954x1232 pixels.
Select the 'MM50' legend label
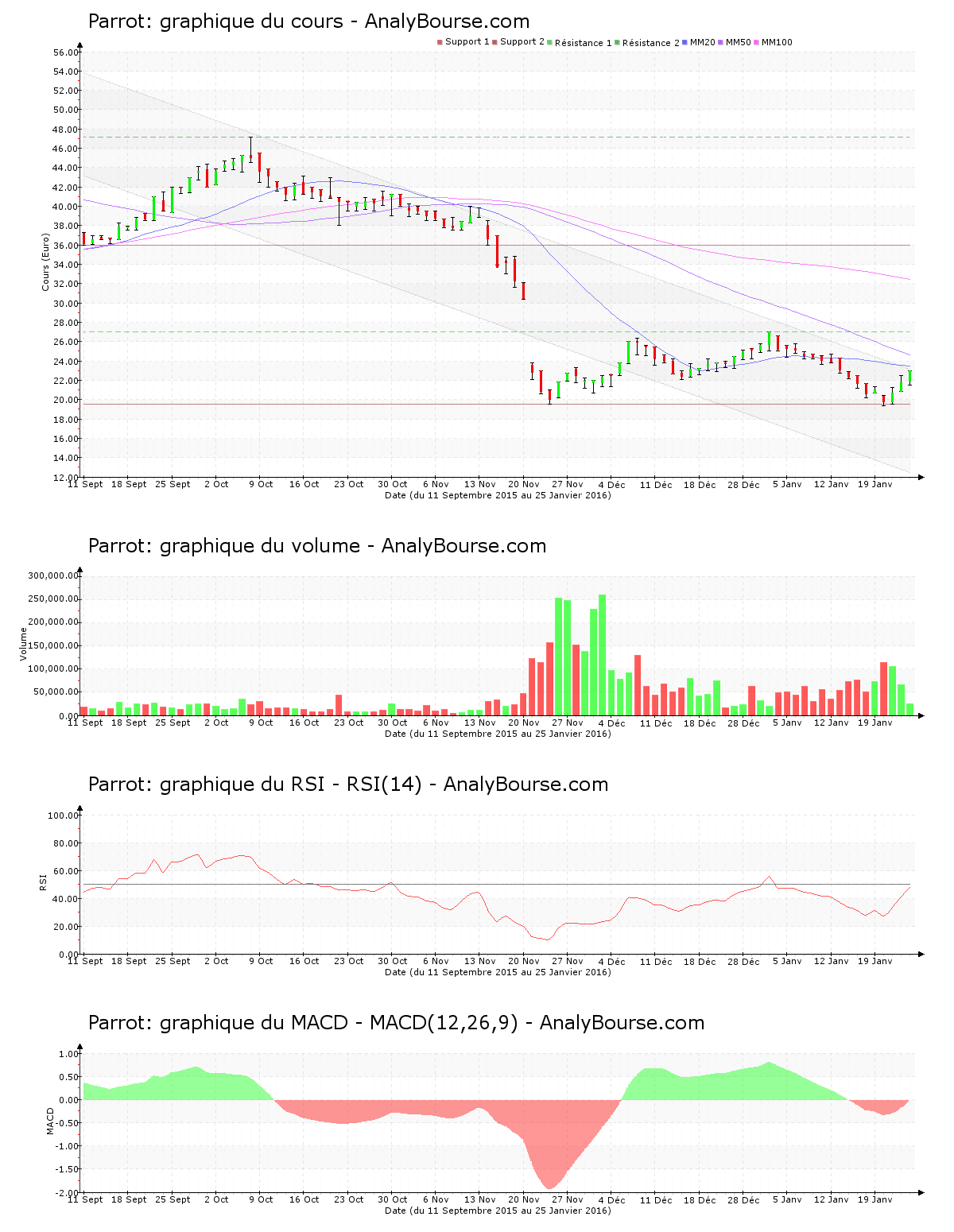pos(738,42)
